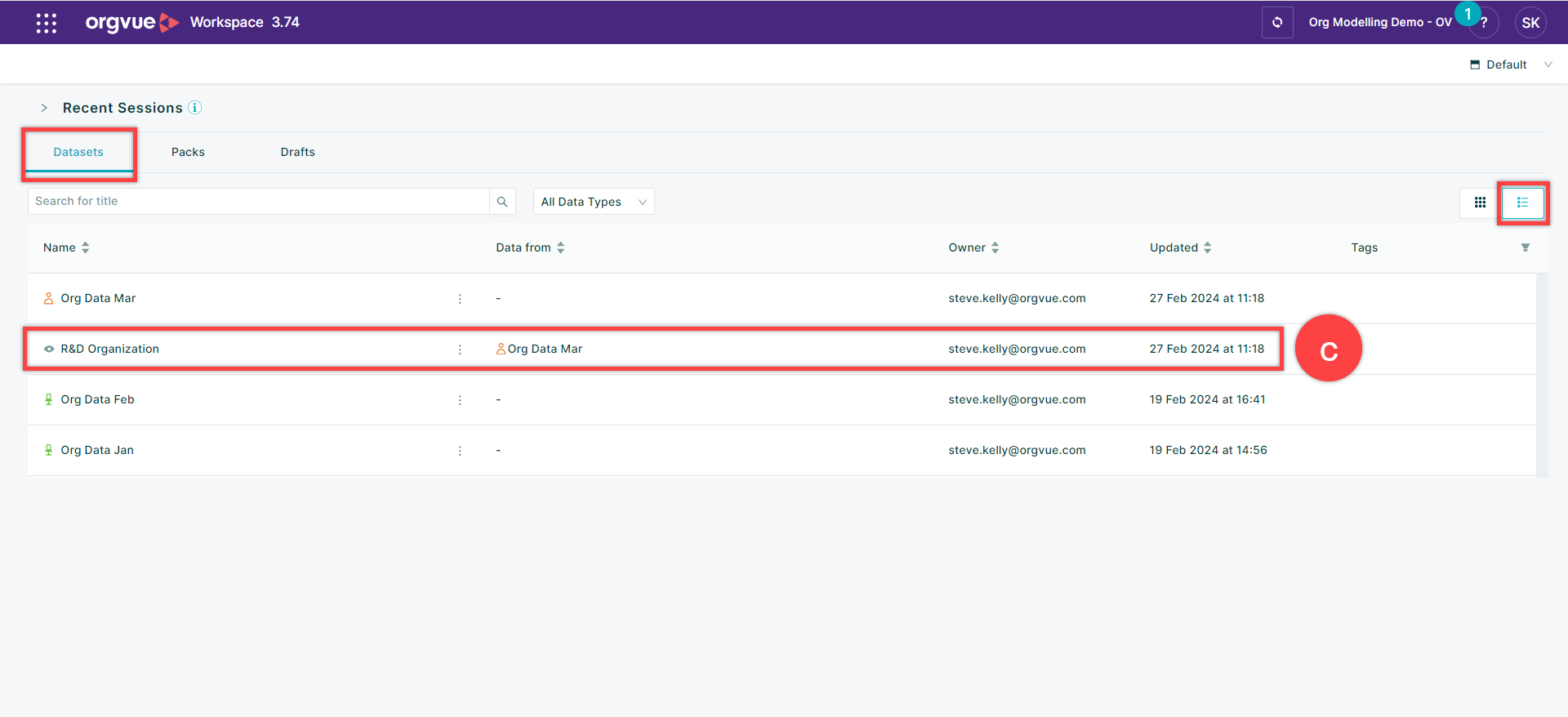Select the Datasets tab

78,152
